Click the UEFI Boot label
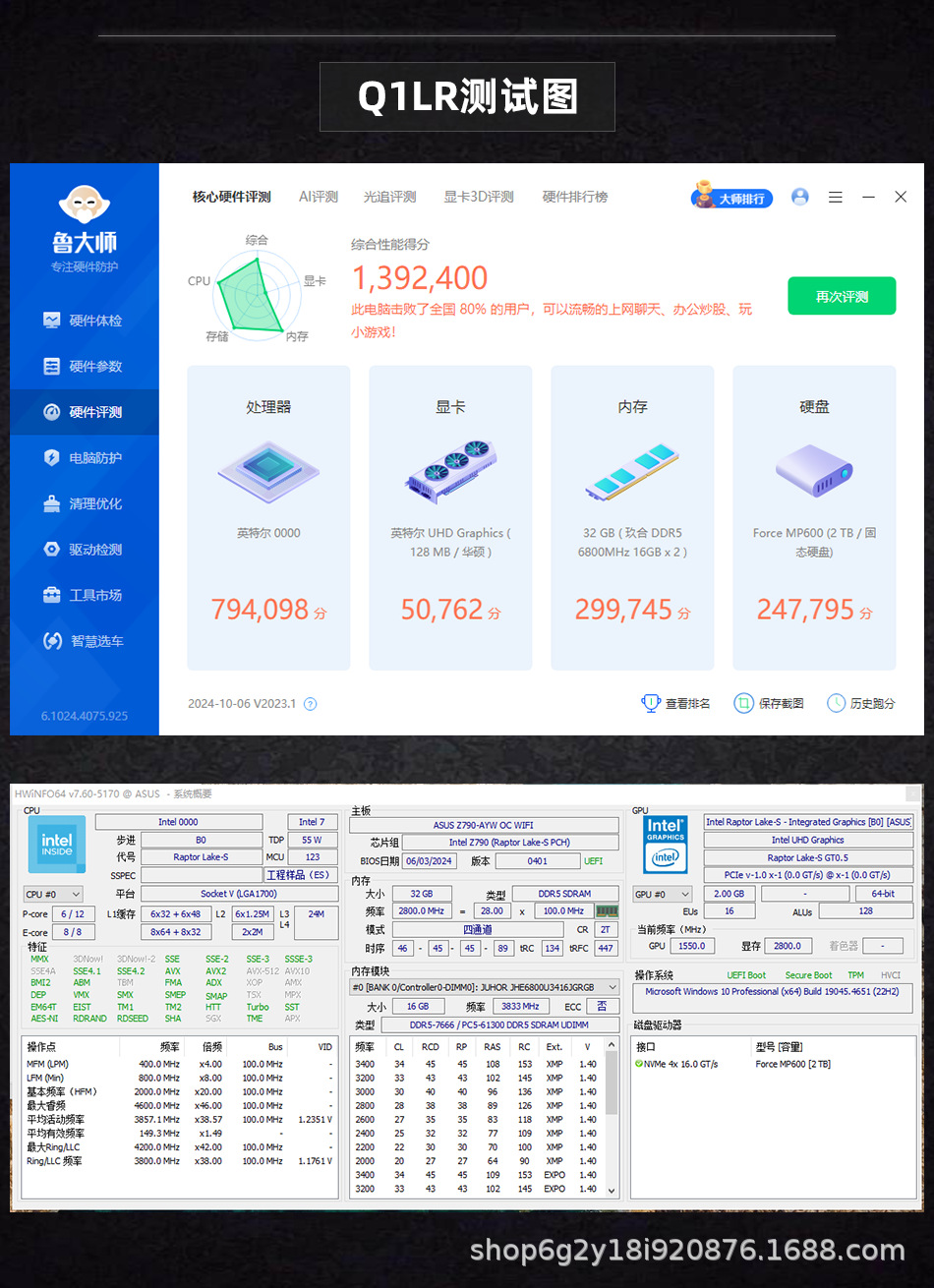The height and width of the screenshot is (1288, 934). click(x=746, y=975)
